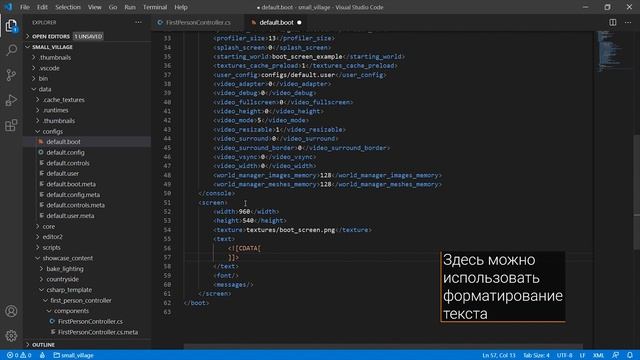Change the LF end of line sequence

[x=582, y=355]
